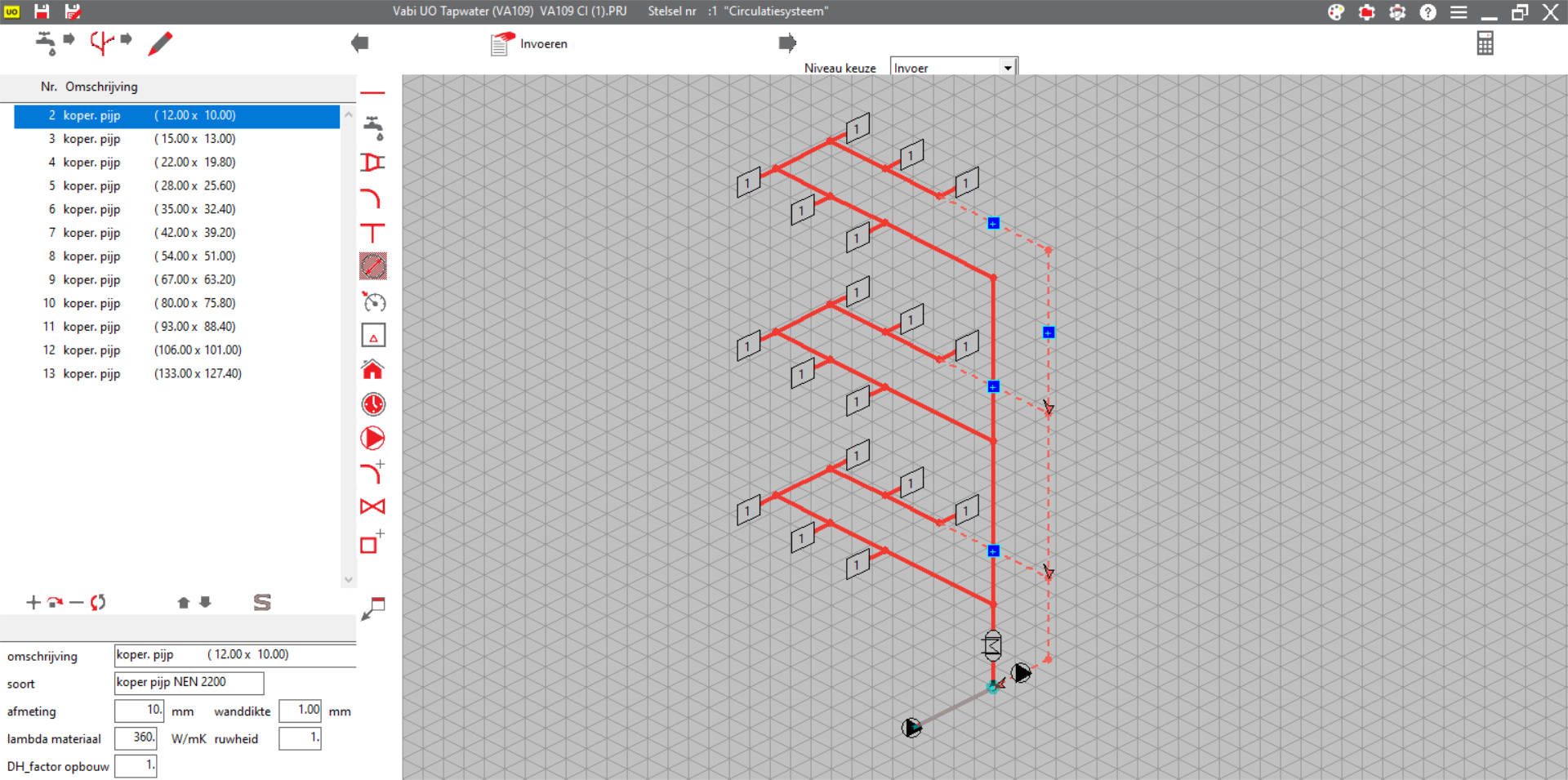Select the boxed triangle appliance tool
The width and height of the screenshot is (1568, 780).
click(373, 336)
